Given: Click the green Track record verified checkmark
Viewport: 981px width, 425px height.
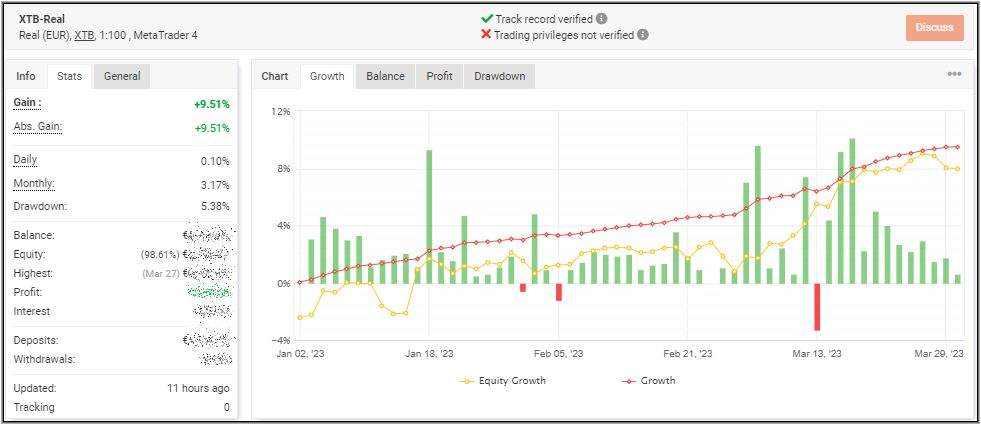Looking at the screenshot, I should point(486,18).
